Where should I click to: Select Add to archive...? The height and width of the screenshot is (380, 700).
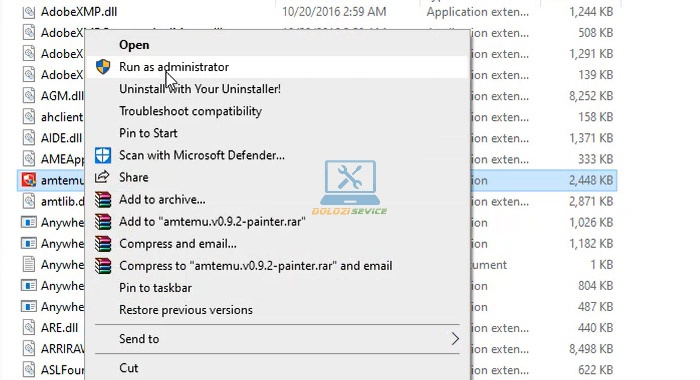point(162,200)
